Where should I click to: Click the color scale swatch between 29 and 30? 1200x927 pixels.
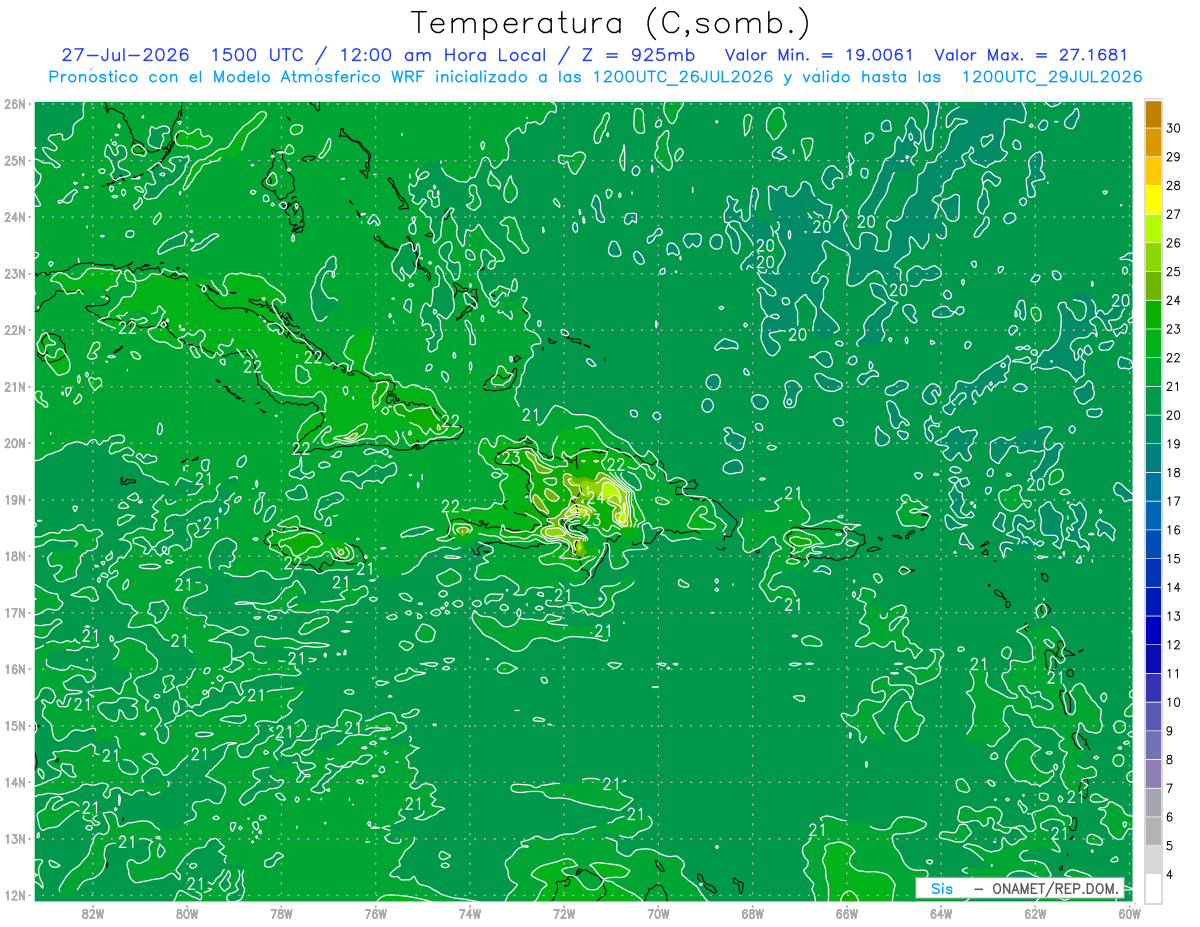[1153, 142]
